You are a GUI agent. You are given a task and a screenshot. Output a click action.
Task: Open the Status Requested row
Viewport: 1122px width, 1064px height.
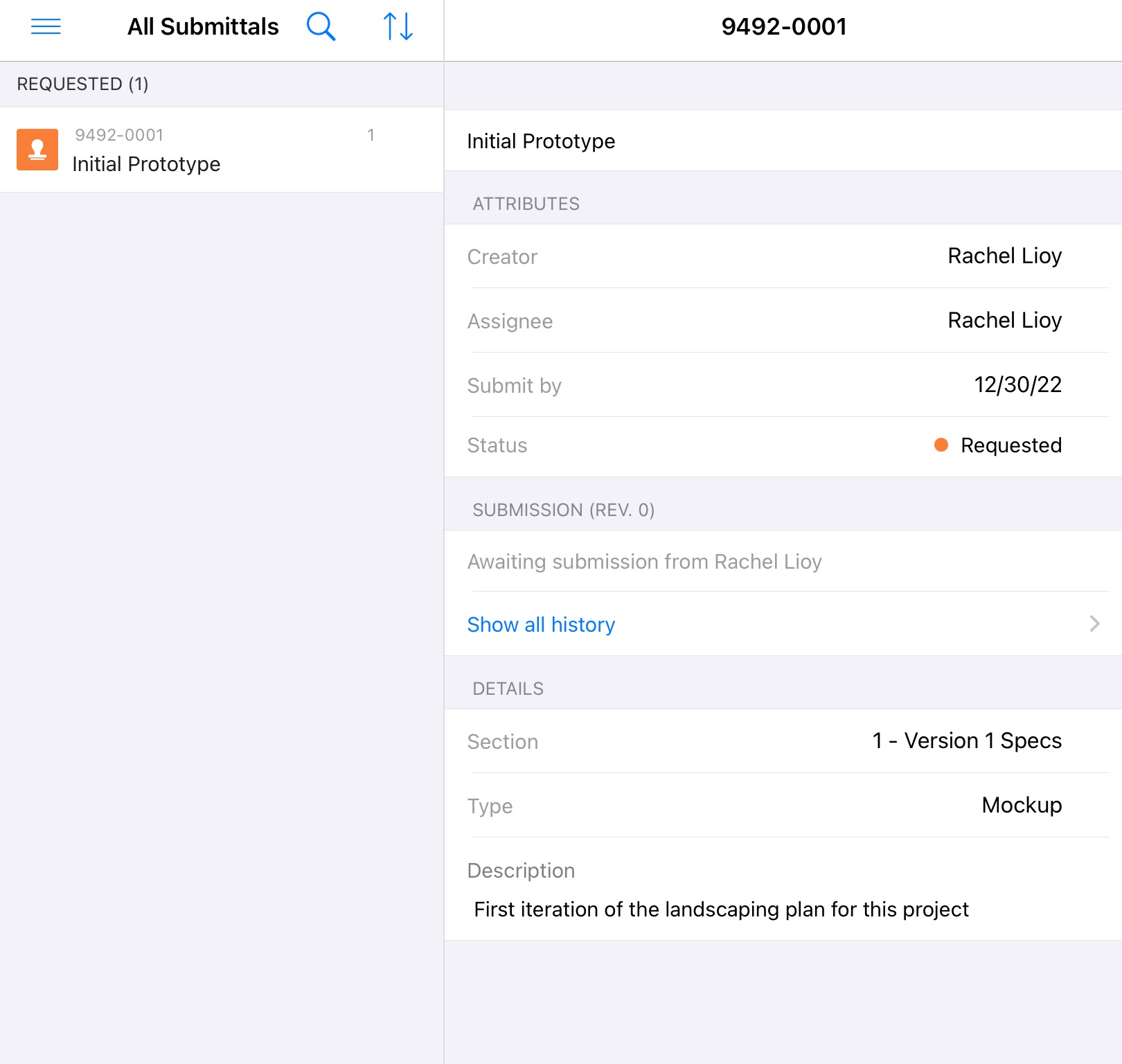[783, 445]
